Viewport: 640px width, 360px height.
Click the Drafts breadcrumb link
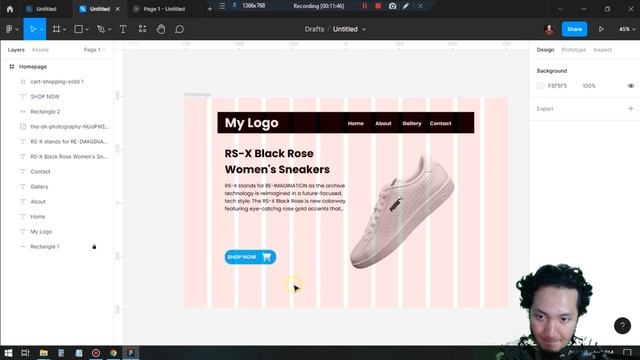pos(314,29)
